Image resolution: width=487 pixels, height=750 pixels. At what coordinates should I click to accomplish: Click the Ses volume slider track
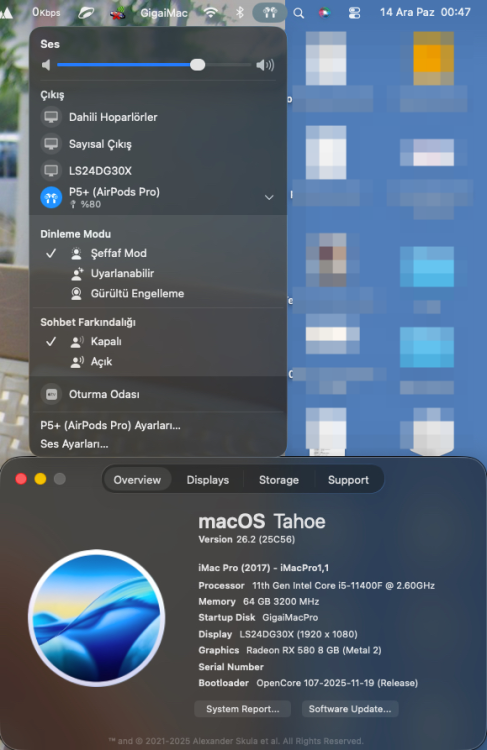(x=154, y=65)
